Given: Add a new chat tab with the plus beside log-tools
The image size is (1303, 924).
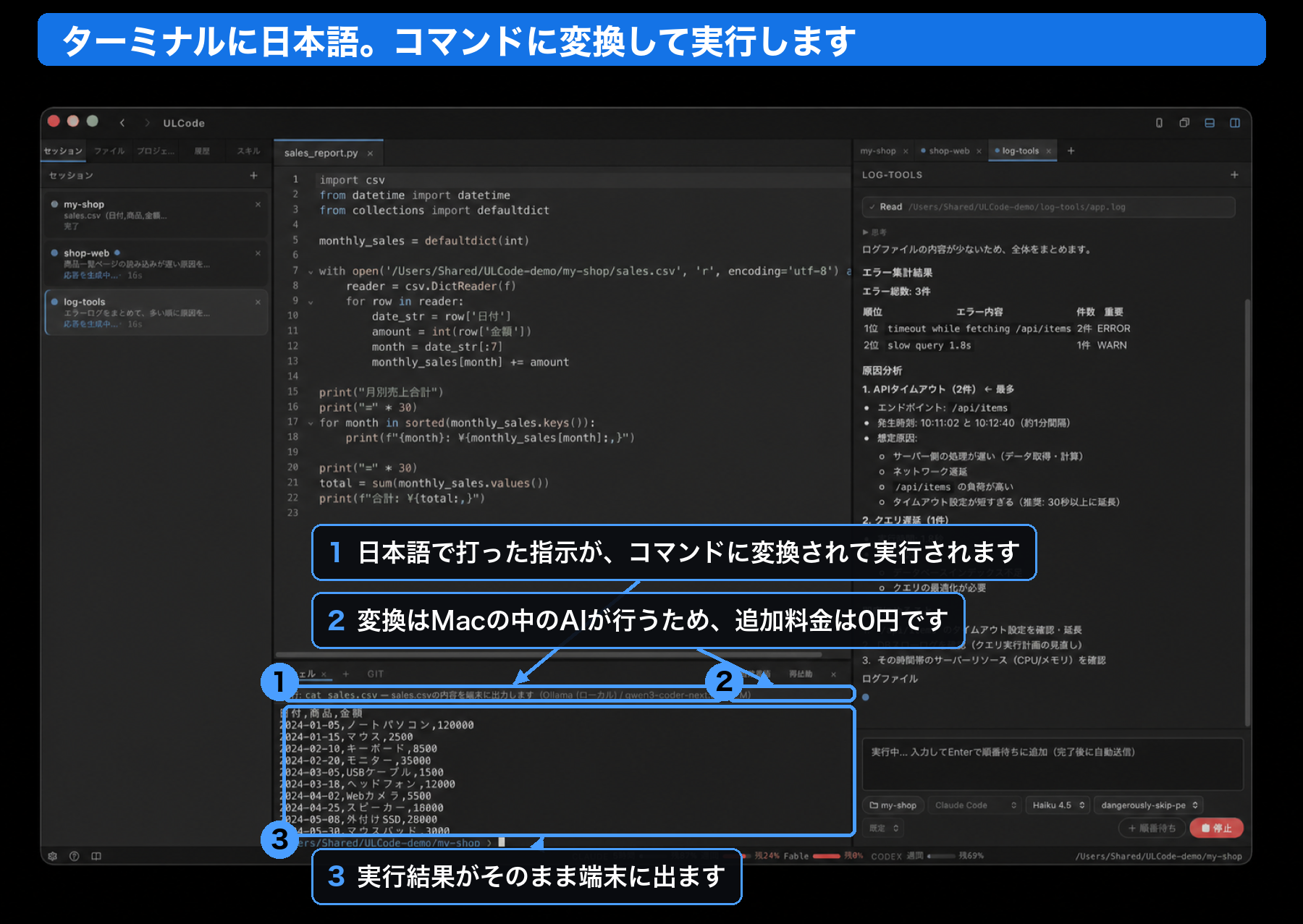Looking at the screenshot, I should [x=1071, y=151].
